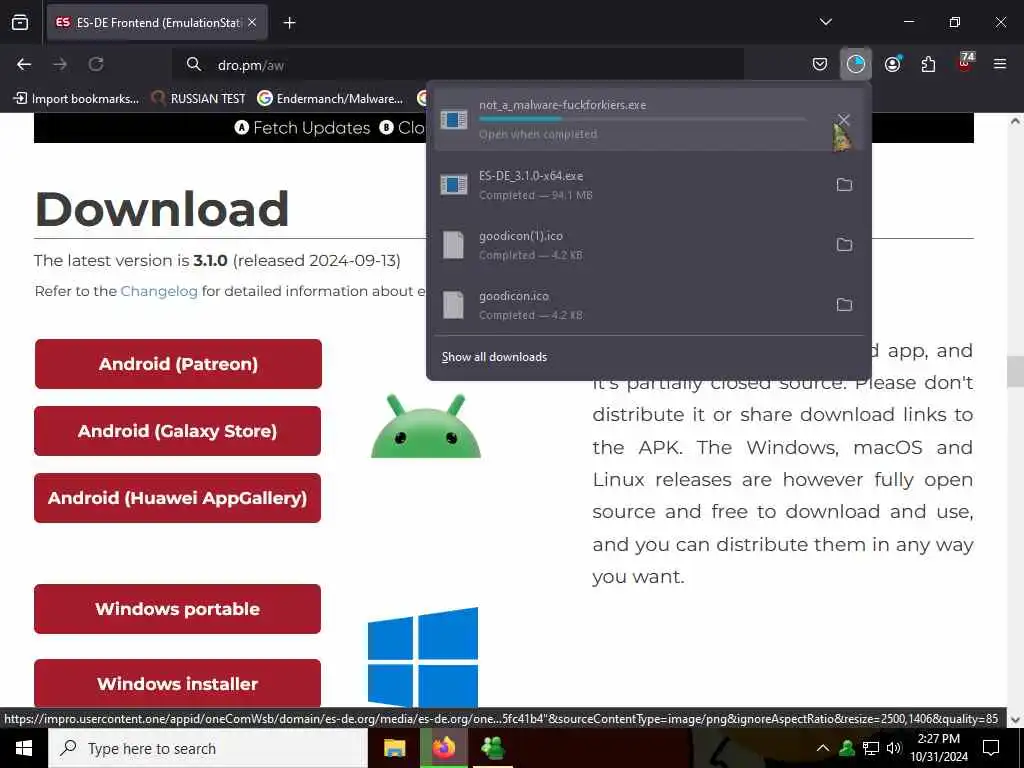Image resolution: width=1024 pixels, height=768 pixels.
Task: Click the download progress bar of not_a_malware
Action: 643,119
